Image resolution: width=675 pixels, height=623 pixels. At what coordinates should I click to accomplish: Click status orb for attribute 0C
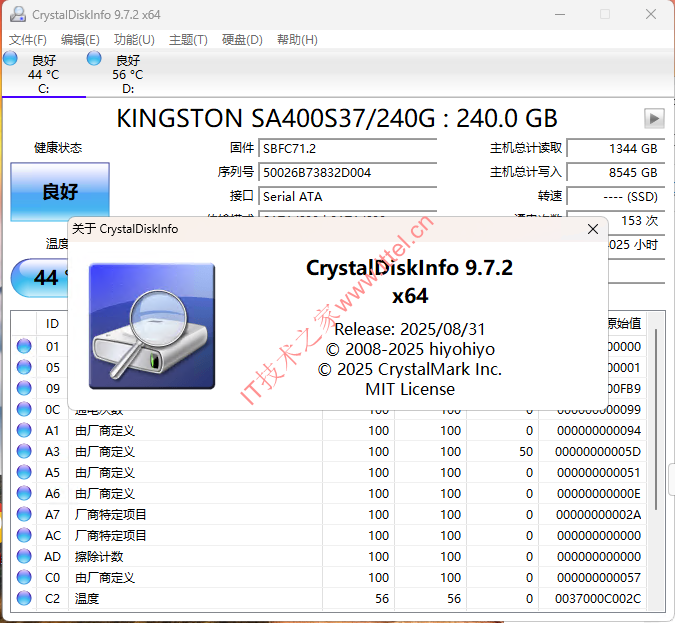pos(24,409)
